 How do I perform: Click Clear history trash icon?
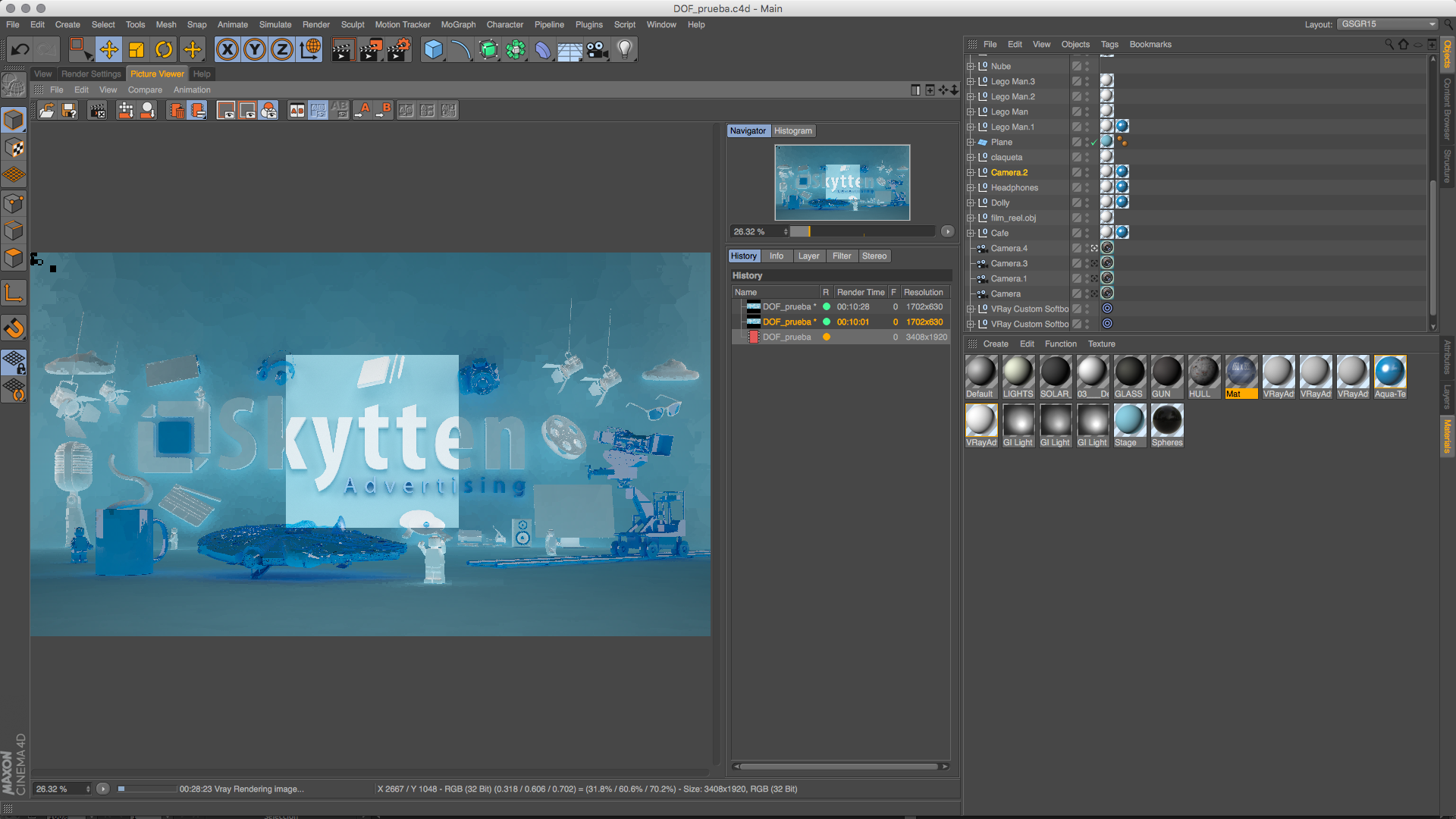click(177, 111)
